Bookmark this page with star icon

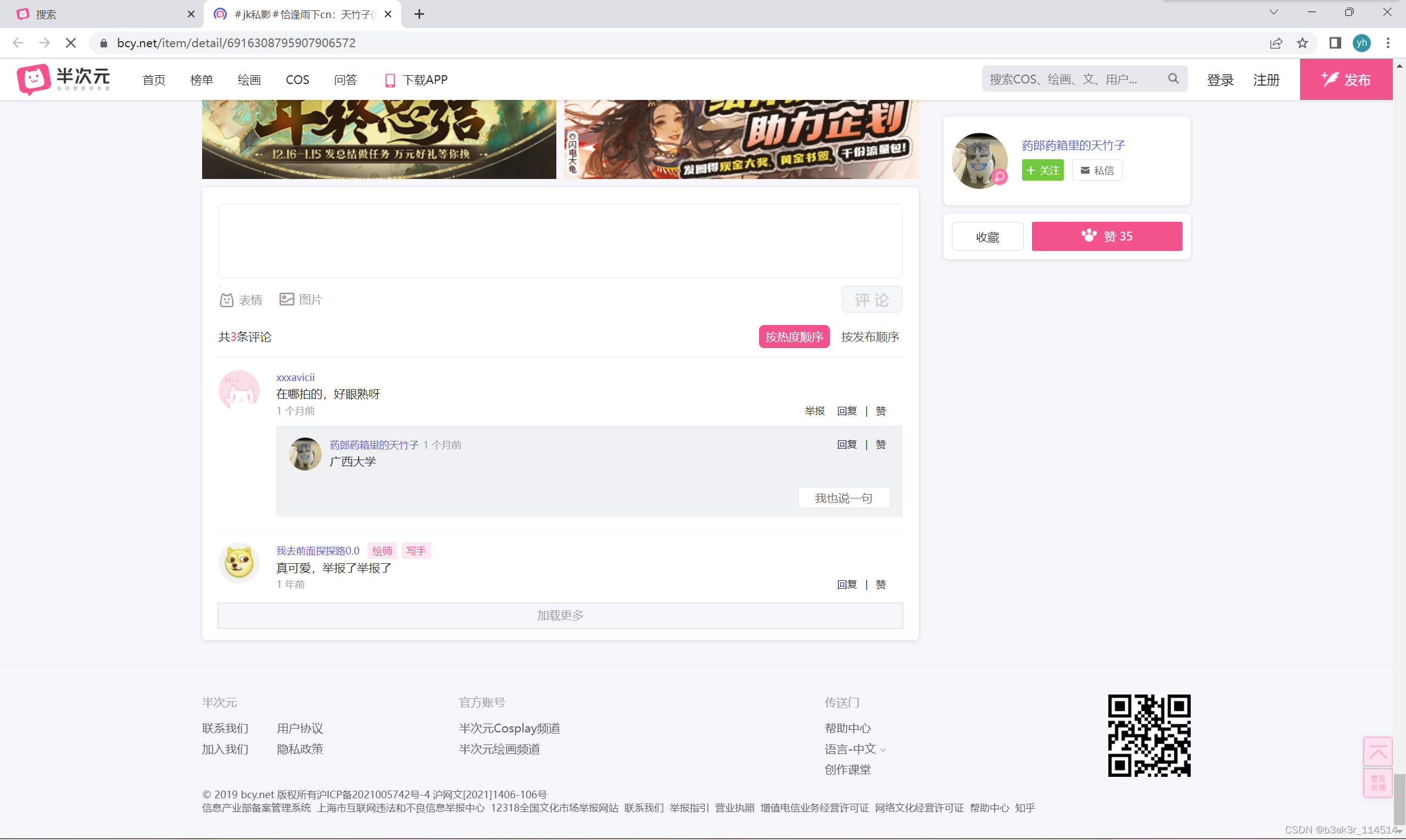(1302, 43)
